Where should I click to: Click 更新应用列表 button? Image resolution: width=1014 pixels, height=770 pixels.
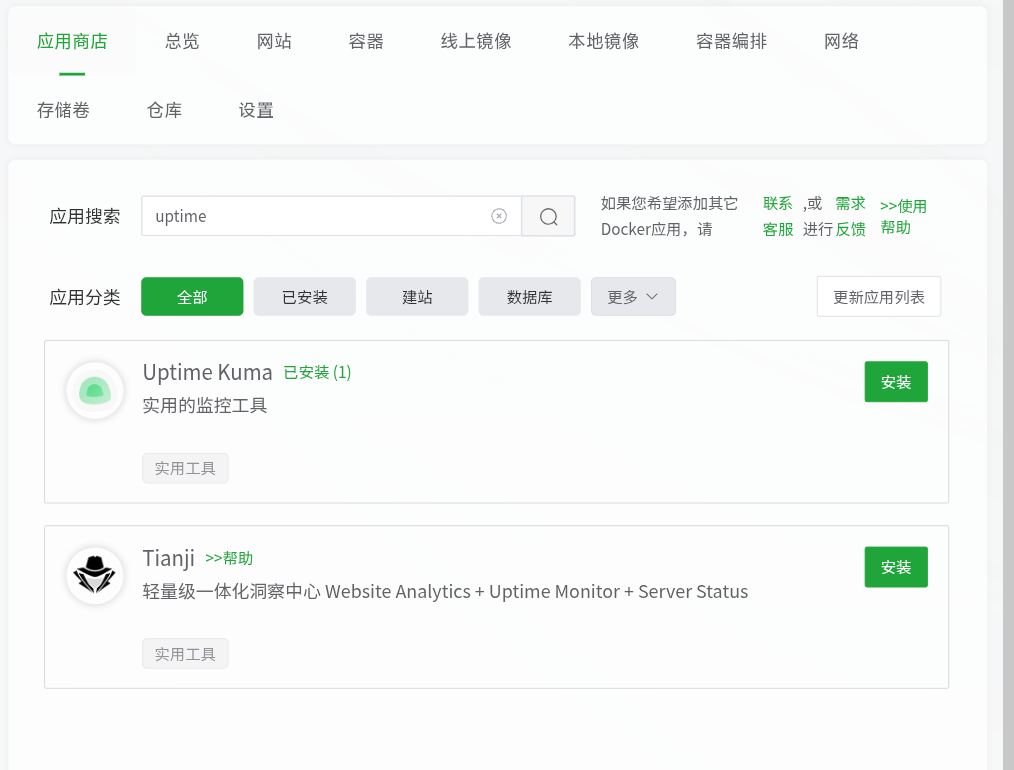point(878,297)
